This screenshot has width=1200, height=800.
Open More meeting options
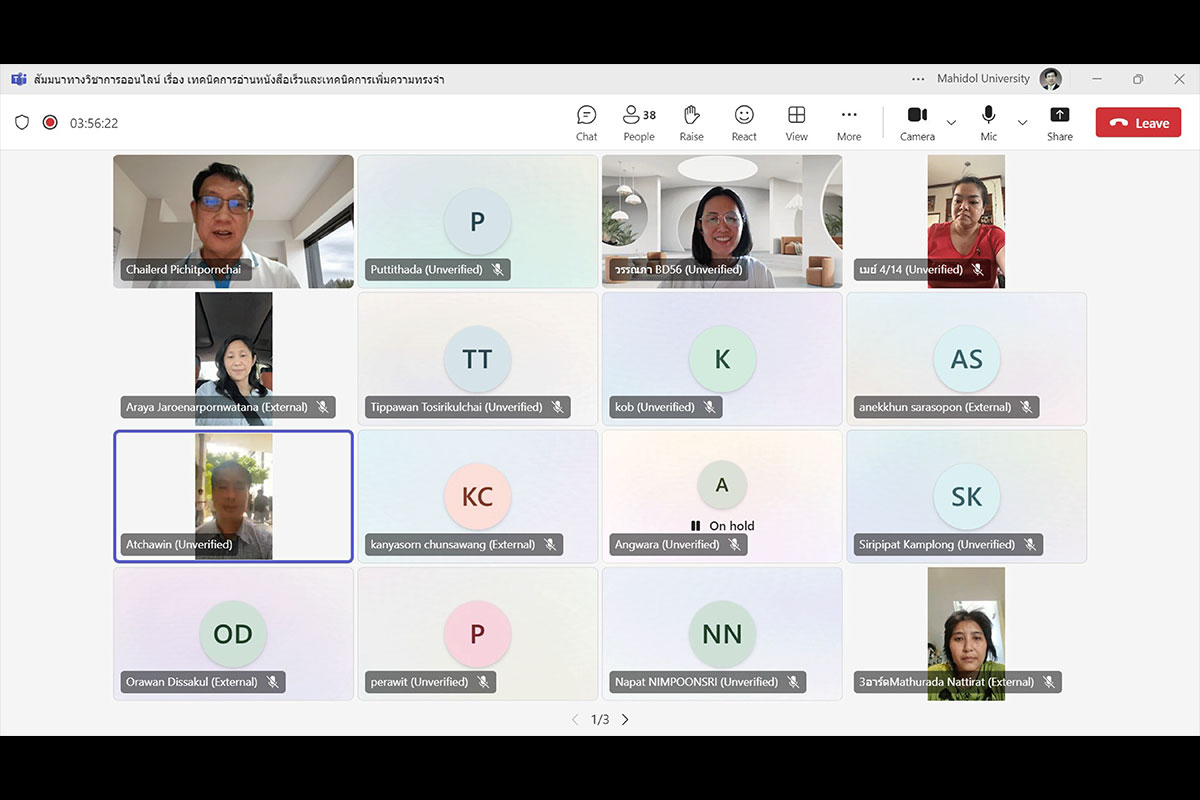[849, 123]
